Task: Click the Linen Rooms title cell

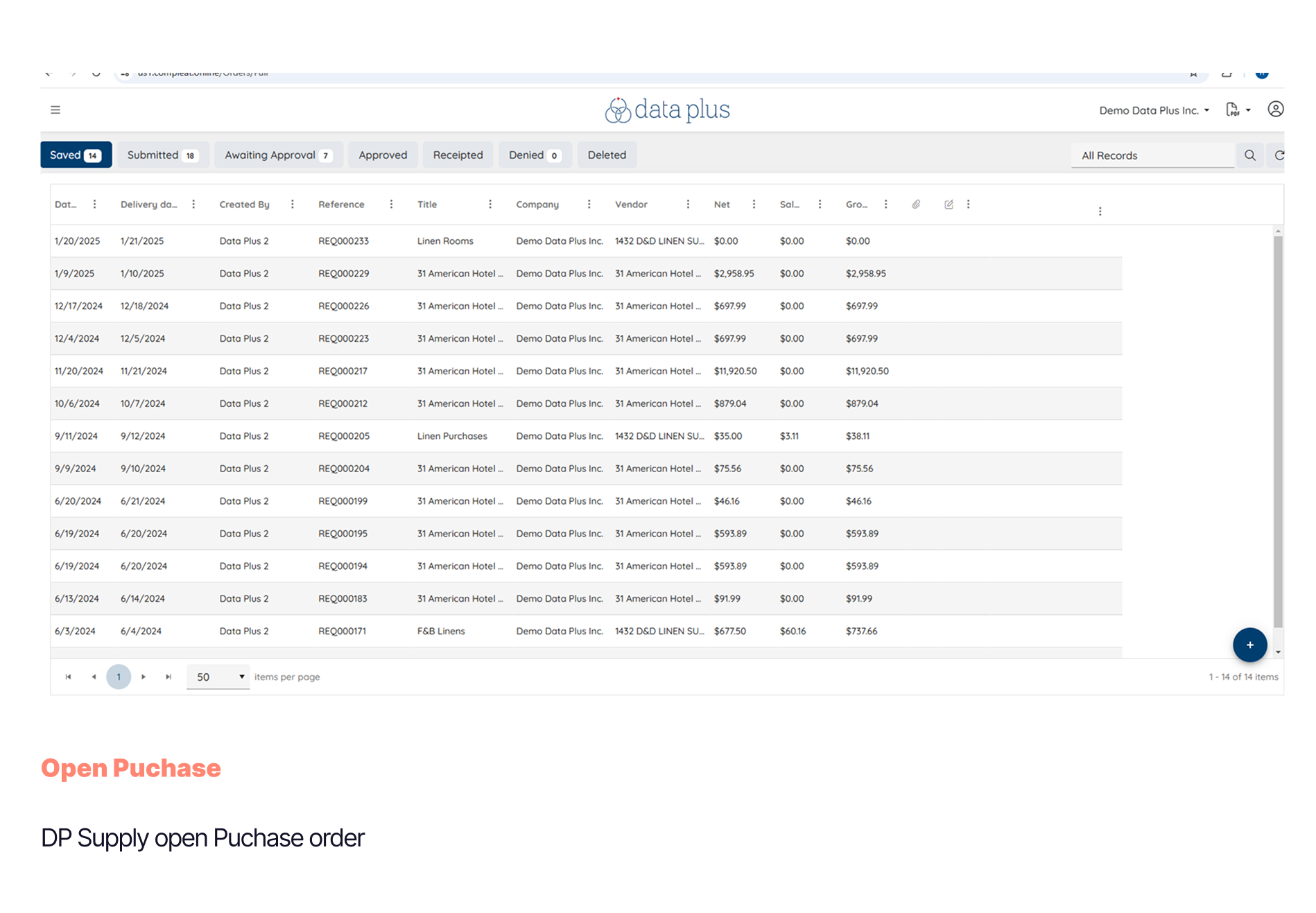Action: click(445, 241)
